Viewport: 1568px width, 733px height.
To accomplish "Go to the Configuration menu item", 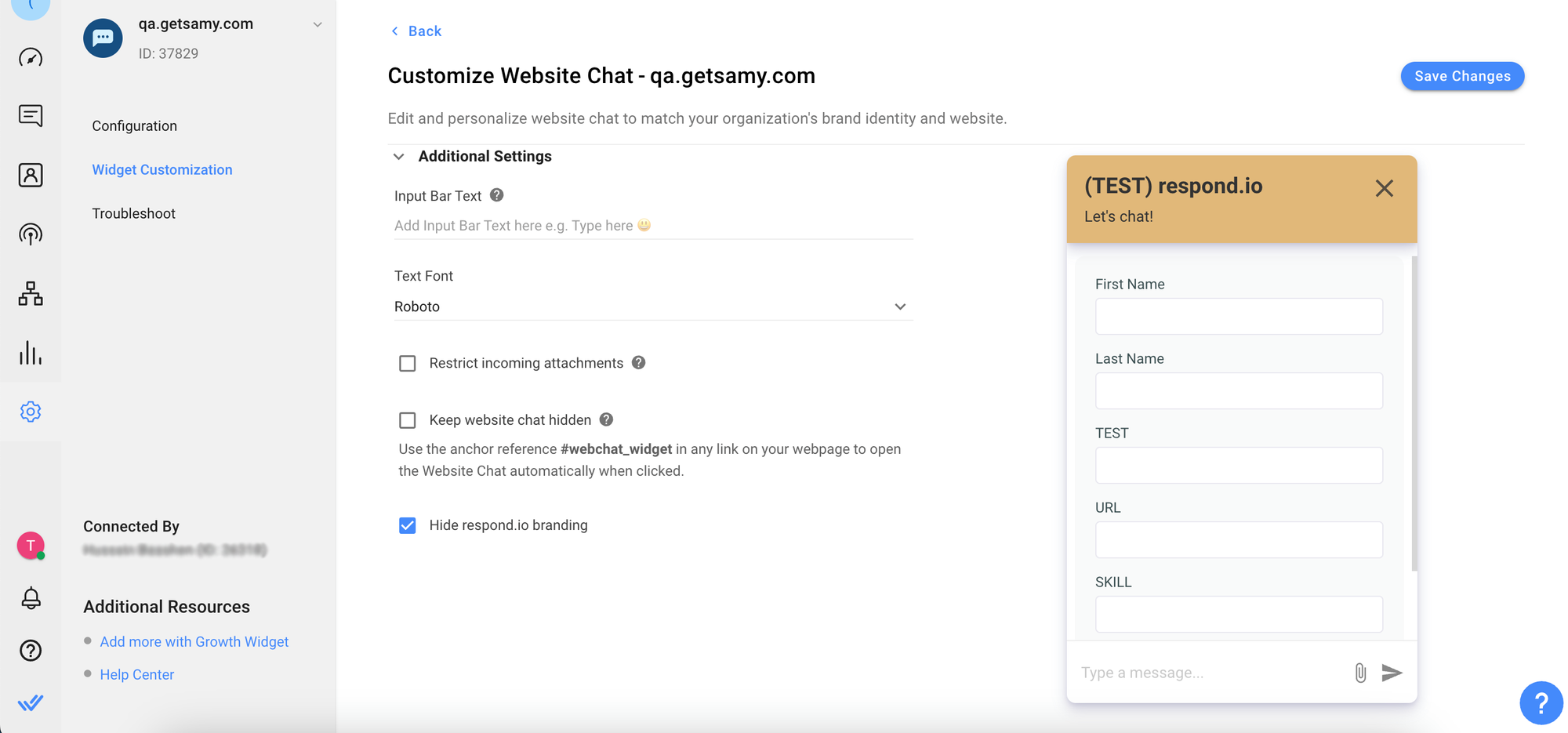I will pos(134,126).
